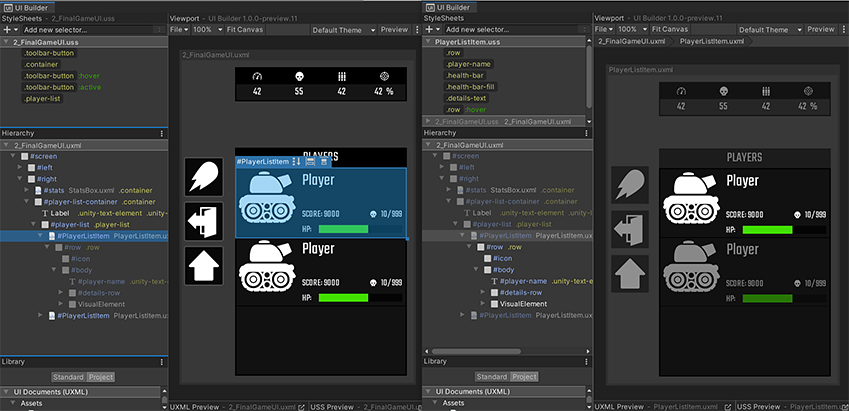Click first tank icon in right viewport
The height and width of the screenshot is (411, 849).
click(x=691, y=198)
